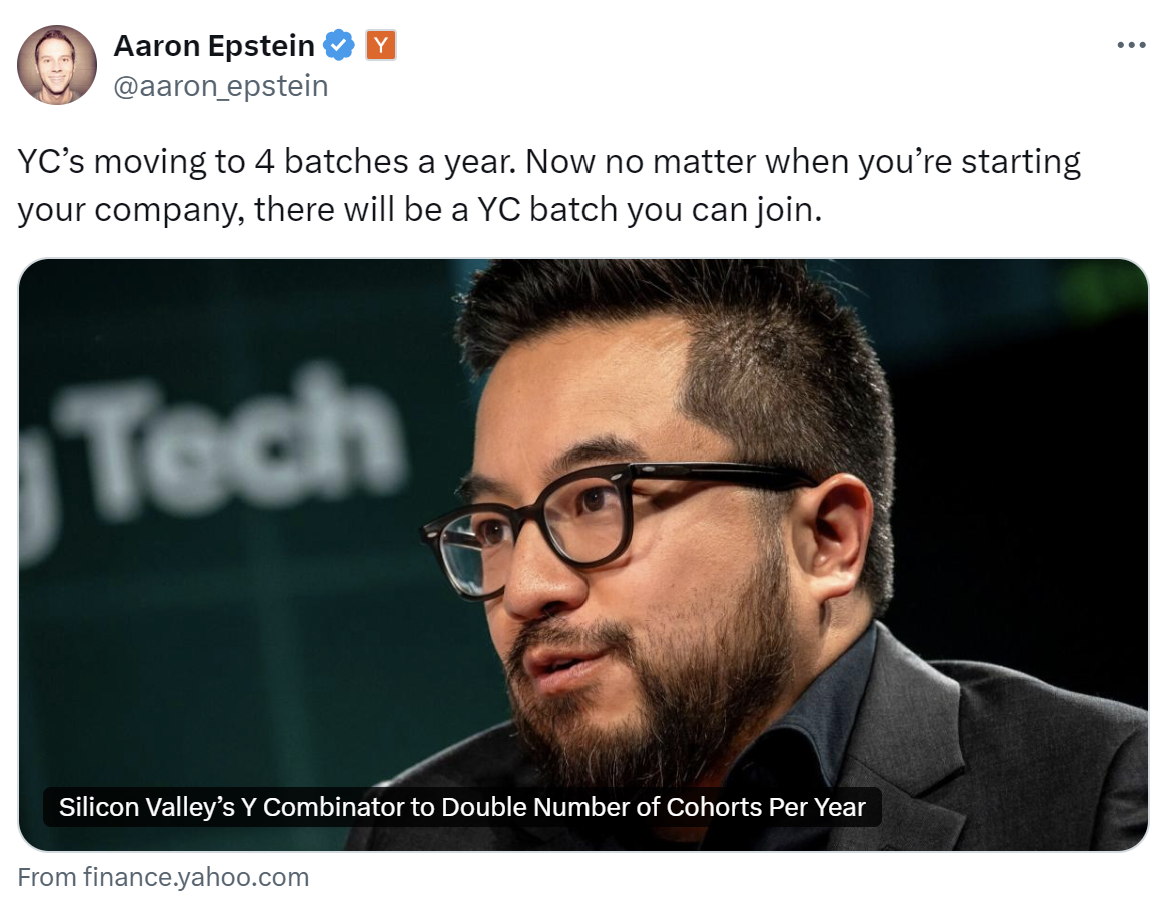The height and width of the screenshot is (902, 1170).
Task: Open the "From finance.yahoo.com" source link
Action: pyautogui.click(x=164, y=877)
